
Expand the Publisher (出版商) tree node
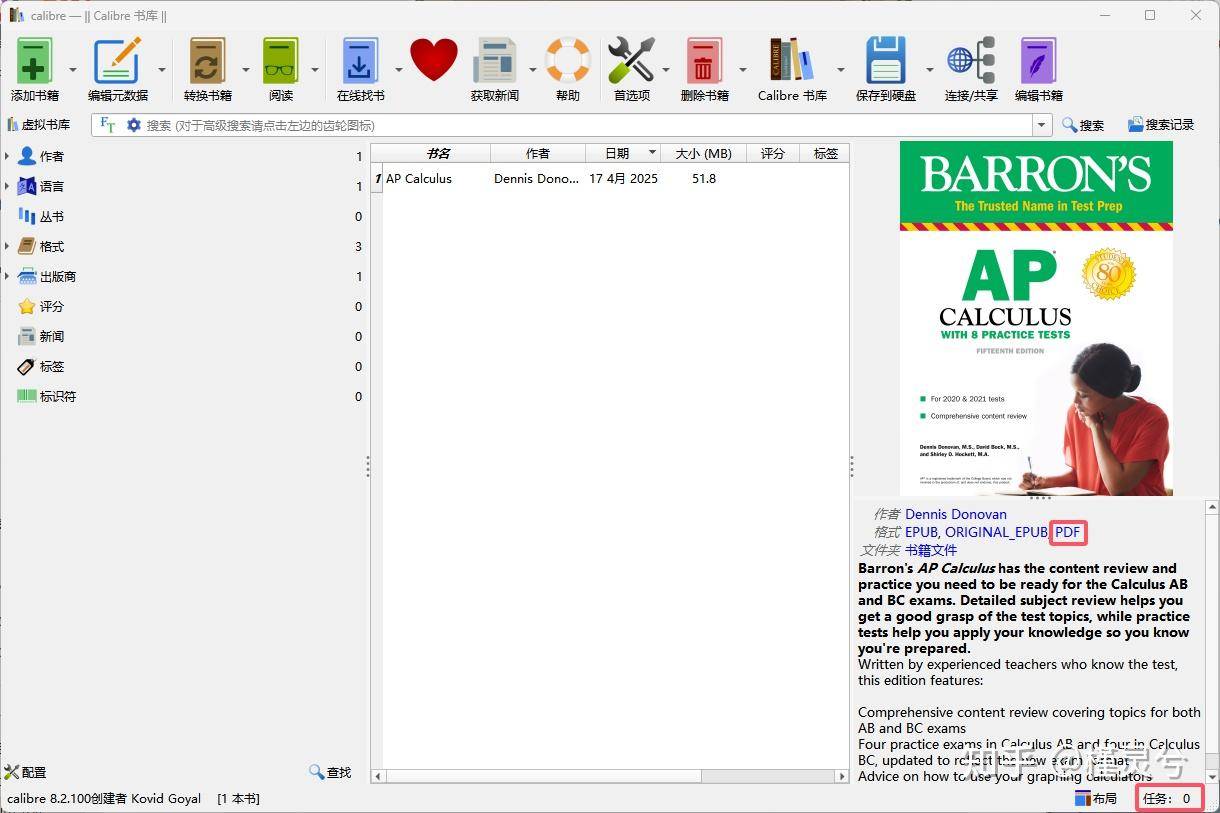(7, 276)
